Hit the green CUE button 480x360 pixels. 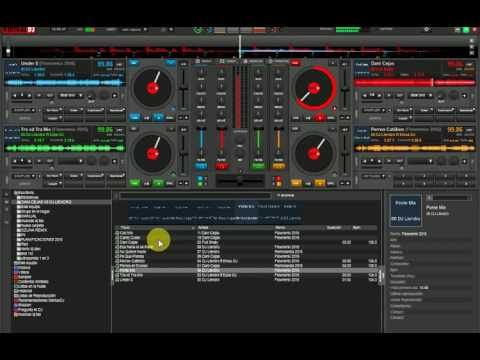pyautogui.click(x=135, y=183)
